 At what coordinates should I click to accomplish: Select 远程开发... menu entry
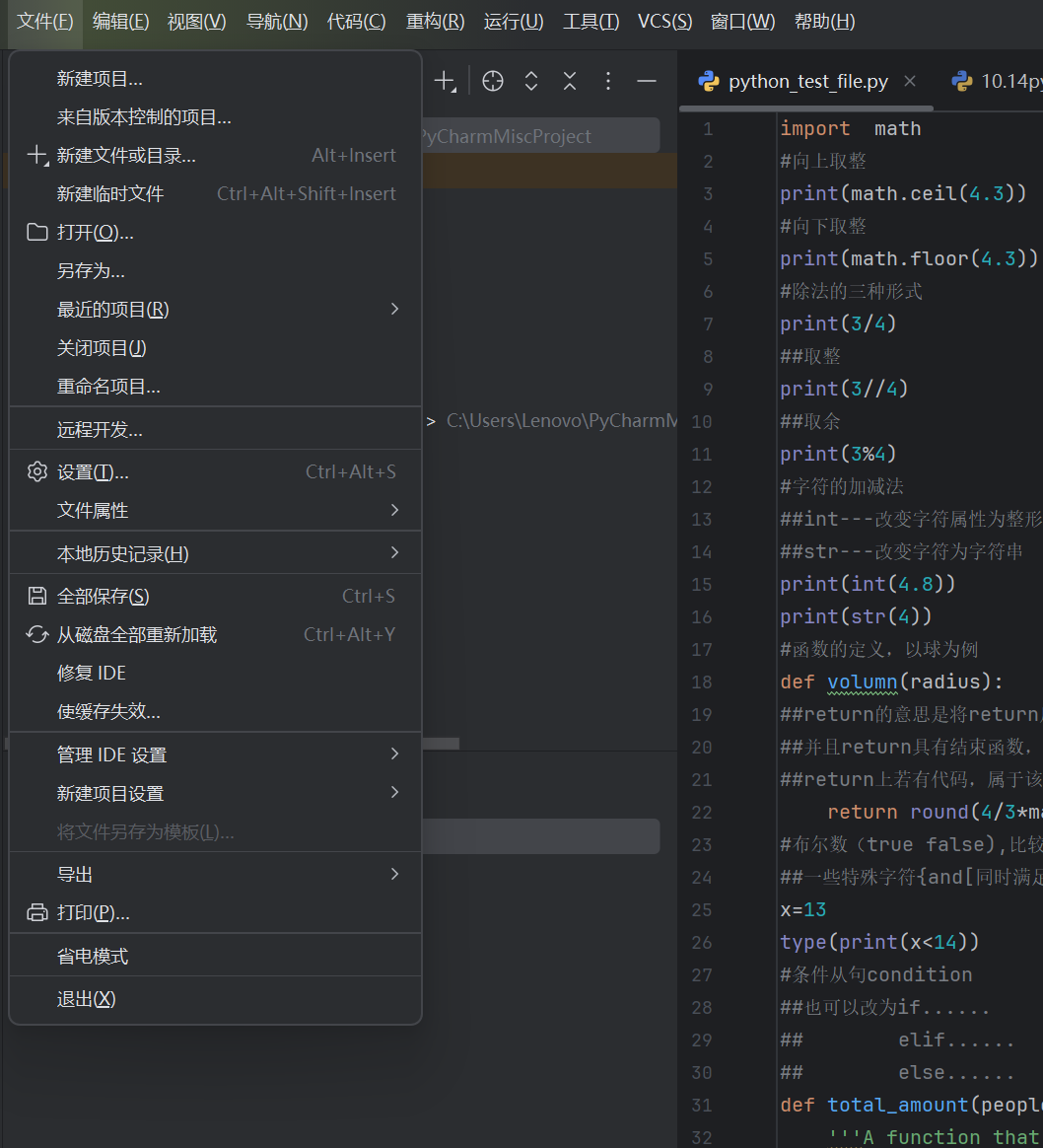click(x=215, y=429)
